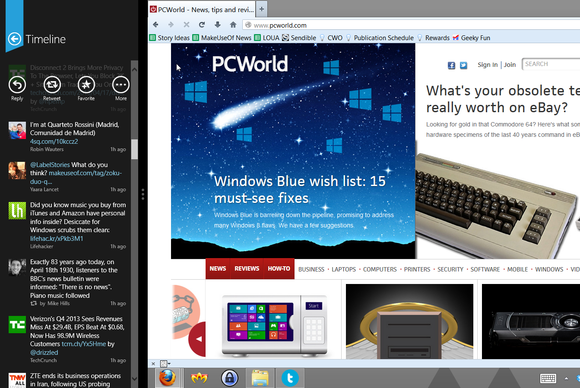Open the LAPTOPS category
The width and height of the screenshot is (580, 388).
[x=344, y=269]
